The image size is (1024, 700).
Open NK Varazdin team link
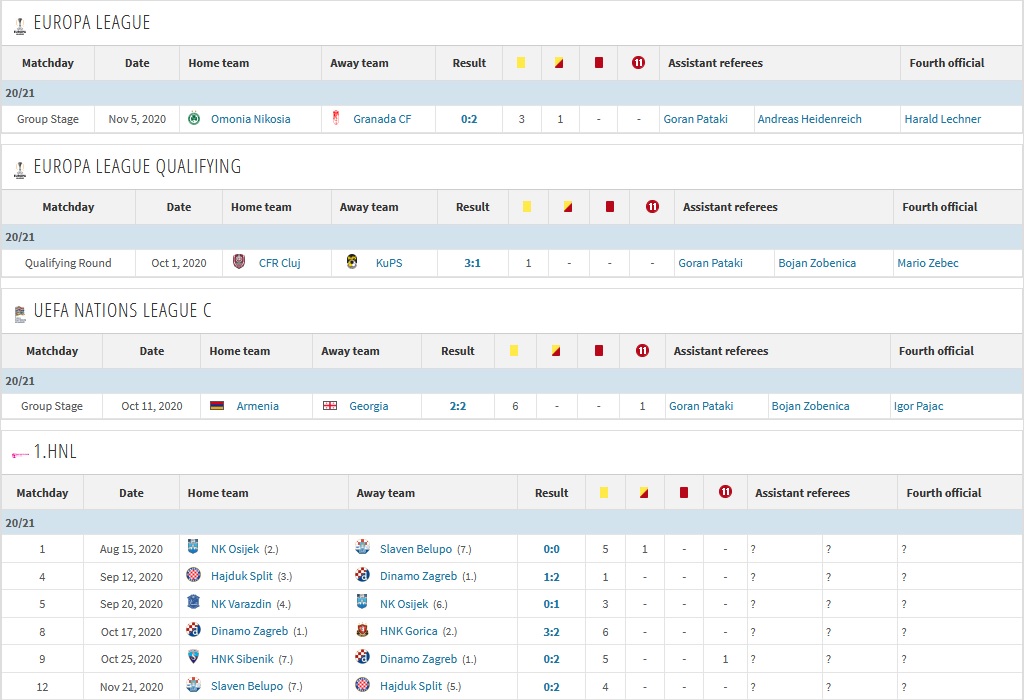(240, 604)
